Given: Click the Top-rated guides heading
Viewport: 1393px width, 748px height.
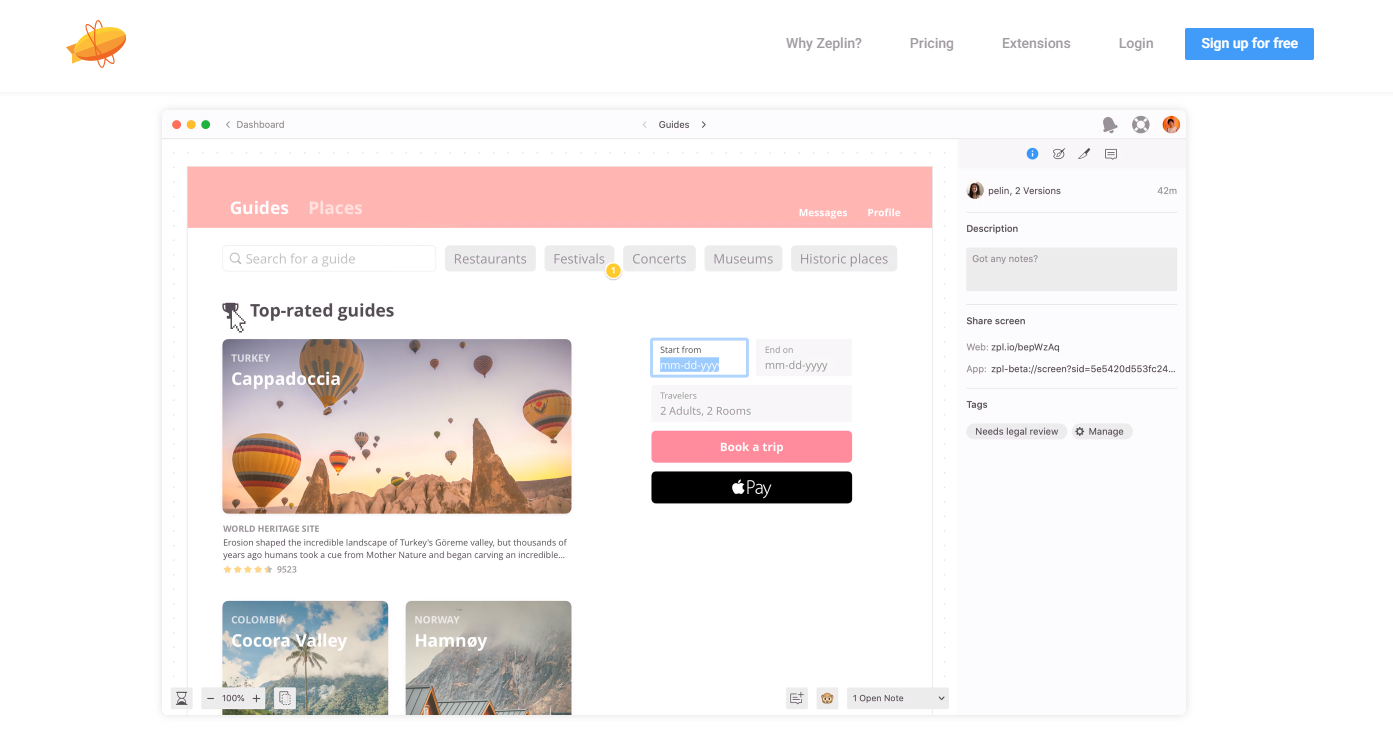Looking at the screenshot, I should coord(322,310).
